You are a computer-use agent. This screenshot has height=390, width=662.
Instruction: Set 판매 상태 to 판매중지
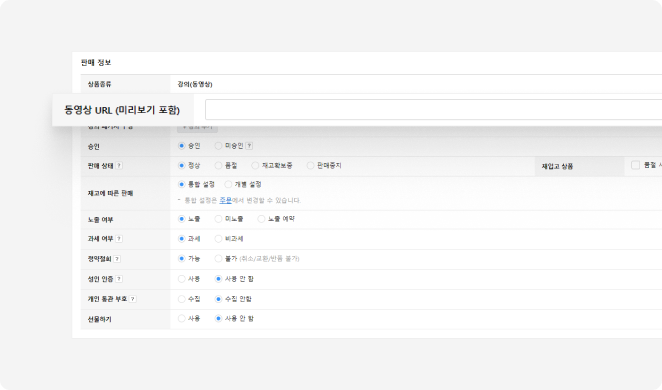(310, 165)
